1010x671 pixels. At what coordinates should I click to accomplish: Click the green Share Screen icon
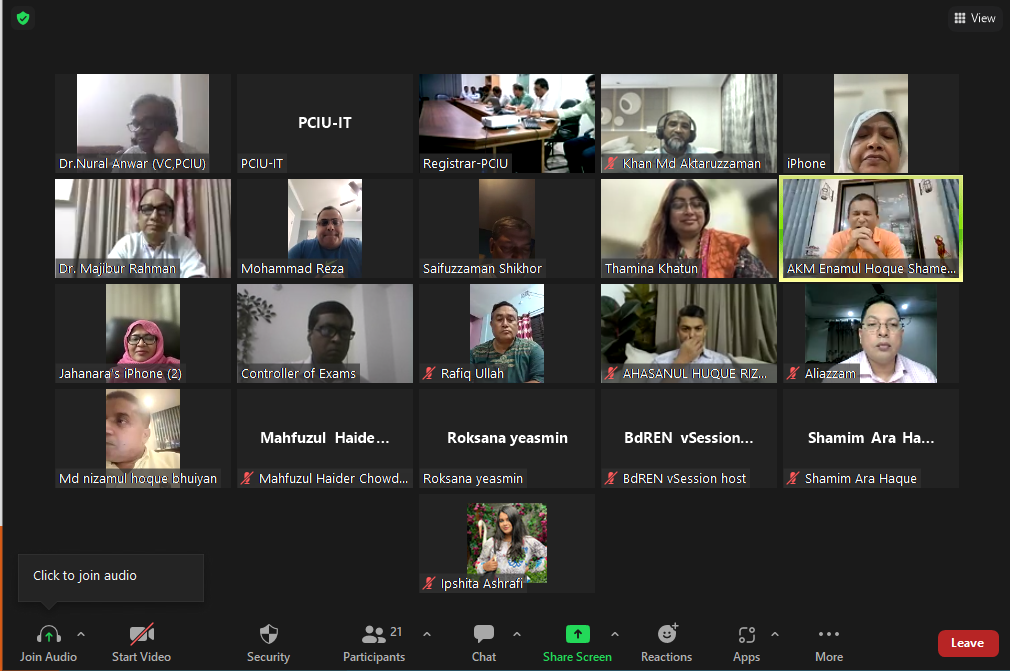[x=578, y=634]
